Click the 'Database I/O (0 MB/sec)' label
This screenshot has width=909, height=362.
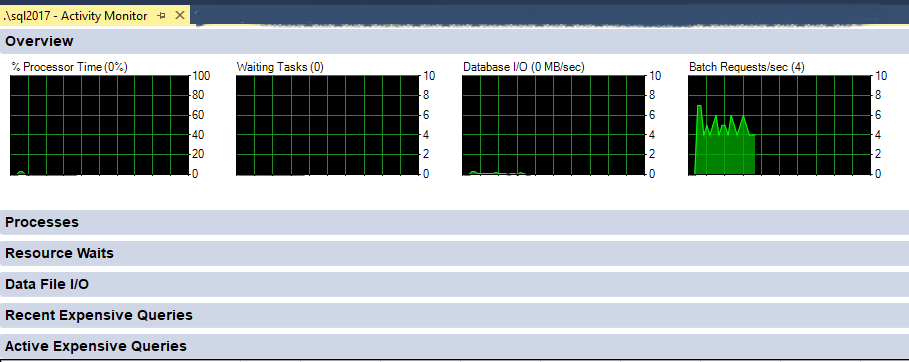click(x=523, y=67)
